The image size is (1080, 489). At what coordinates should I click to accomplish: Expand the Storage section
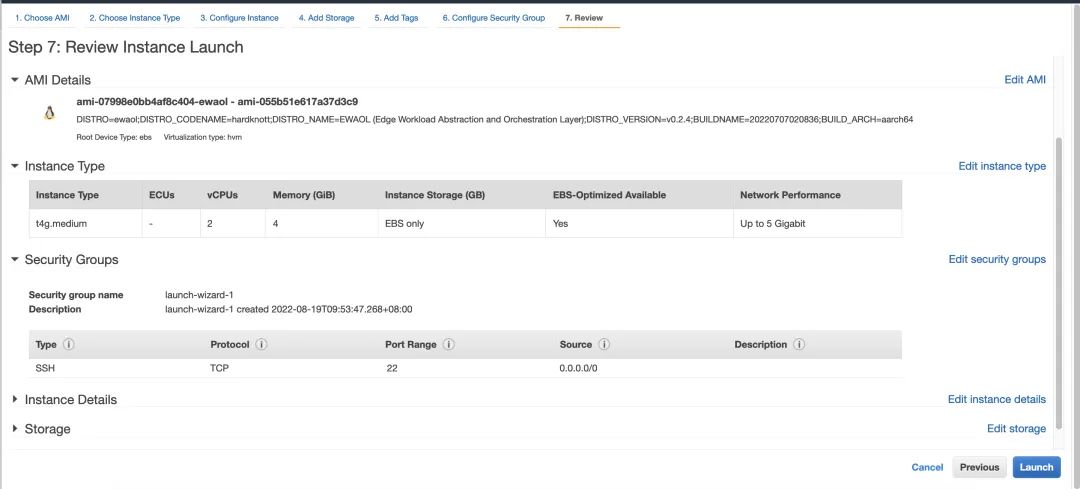pyautogui.click(x=15, y=429)
